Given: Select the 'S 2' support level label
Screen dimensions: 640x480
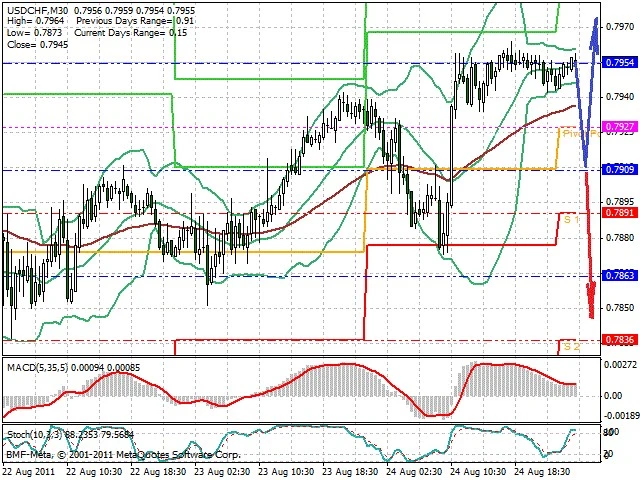Looking at the screenshot, I should pyautogui.click(x=571, y=347).
